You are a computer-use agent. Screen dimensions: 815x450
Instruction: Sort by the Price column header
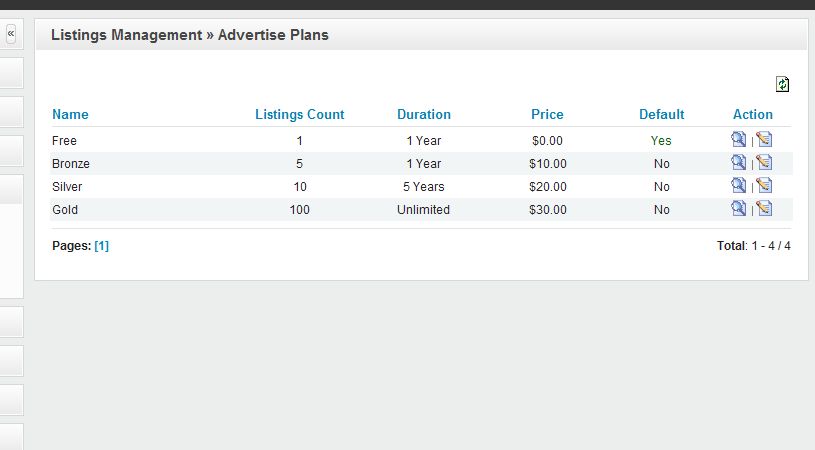coord(547,115)
